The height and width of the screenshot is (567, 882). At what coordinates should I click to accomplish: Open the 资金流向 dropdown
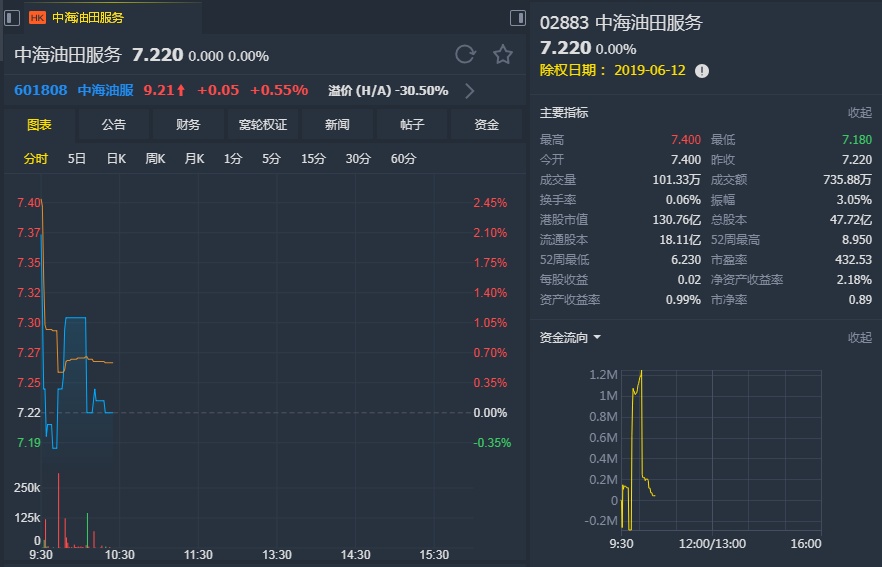tap(597, 338)
